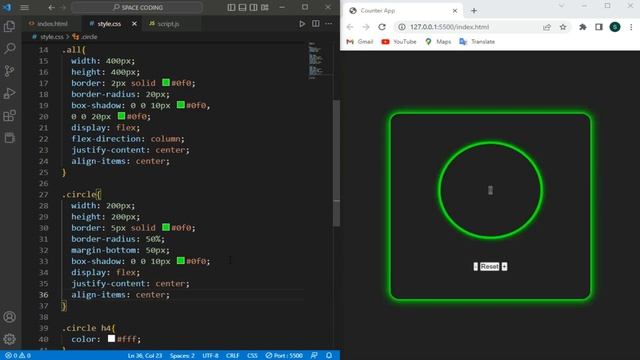The width and height of the screenshot is (640, 360).
Task: Click the notifications bell in status bar
Action: (x=329, y=356)
